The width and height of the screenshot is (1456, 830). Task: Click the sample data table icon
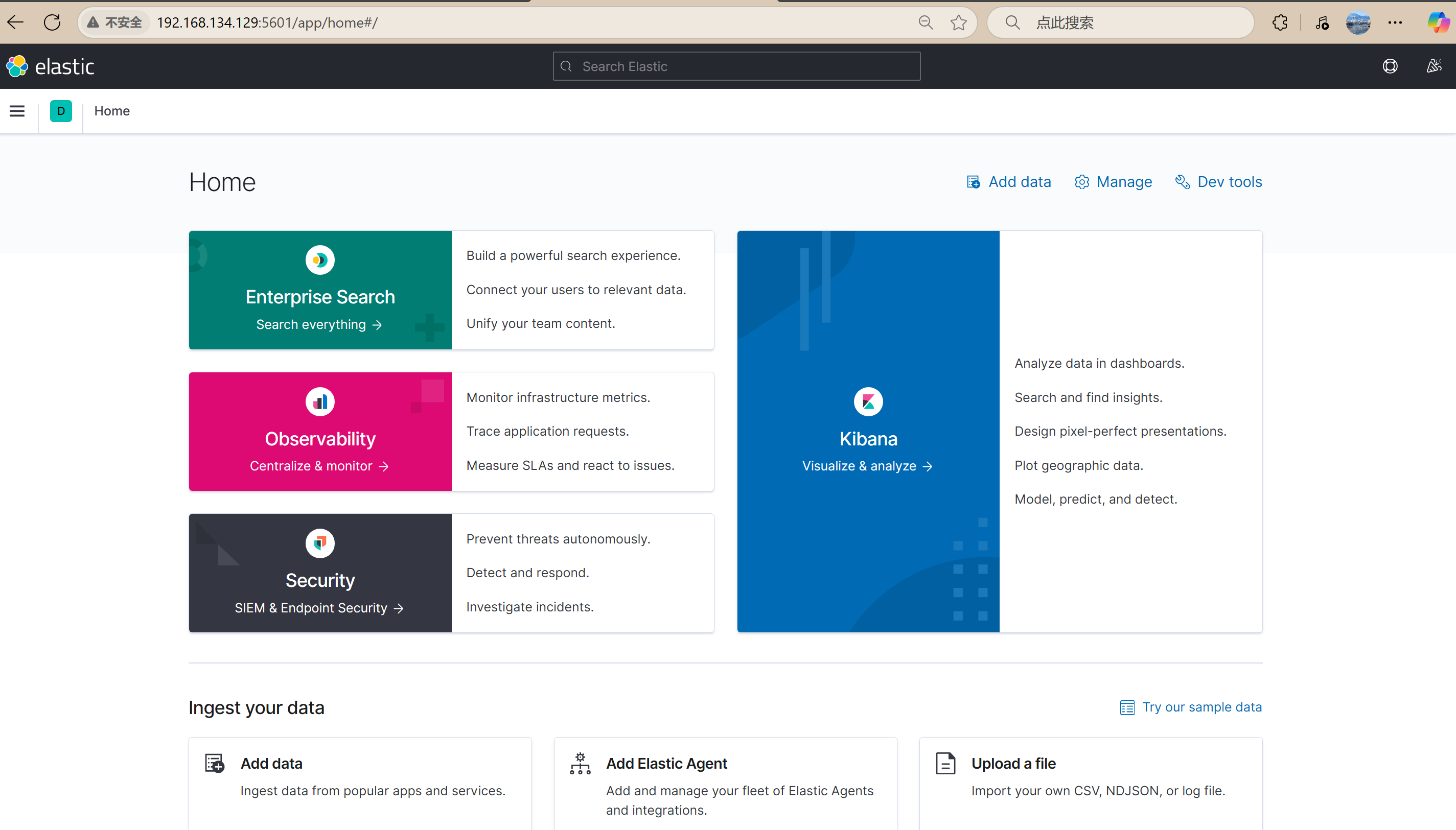[1127, 707]
